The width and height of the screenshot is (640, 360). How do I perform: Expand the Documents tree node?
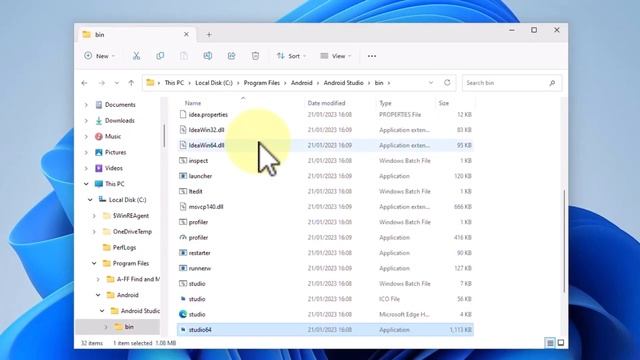pos(86,105)
